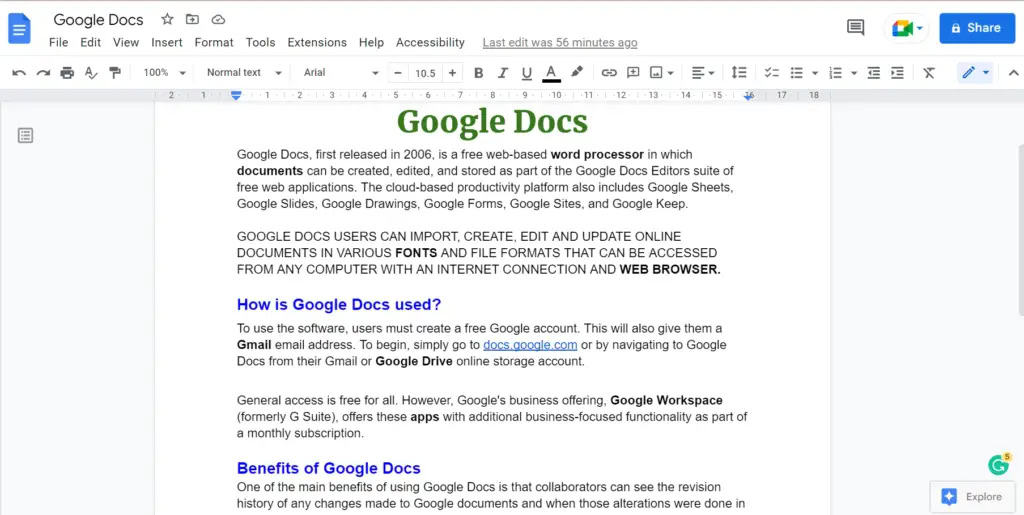Open the Grammarly widget

pos(999,465)
